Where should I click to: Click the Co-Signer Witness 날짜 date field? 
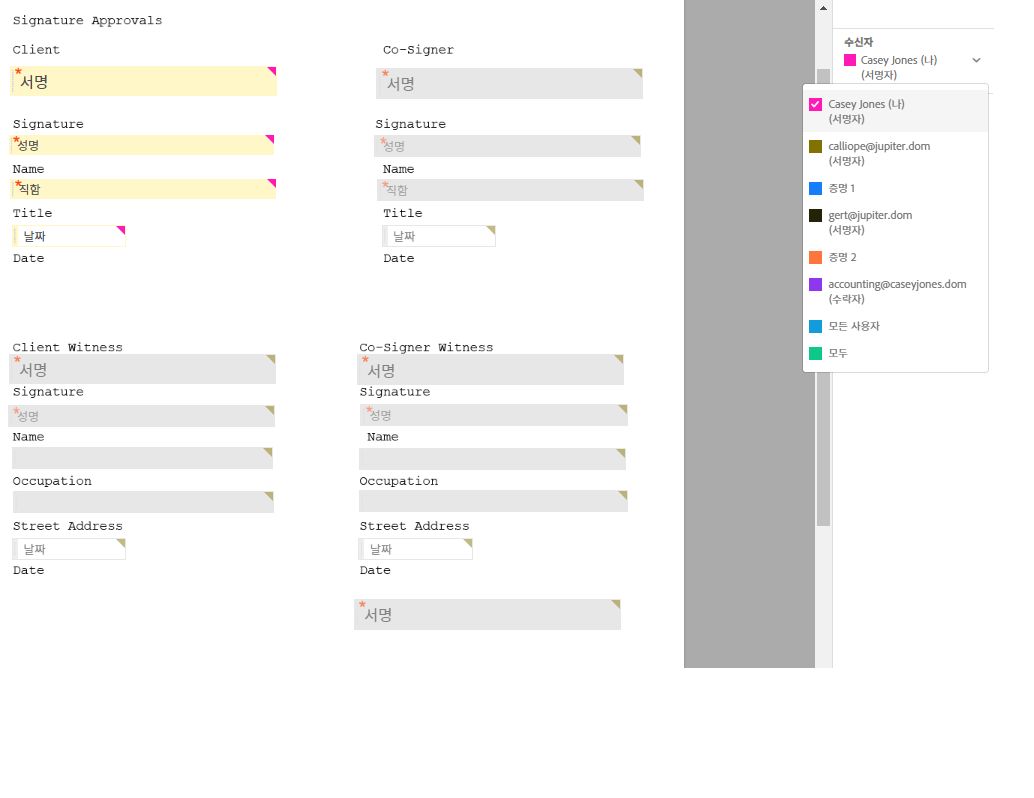[x=415, y=549]
